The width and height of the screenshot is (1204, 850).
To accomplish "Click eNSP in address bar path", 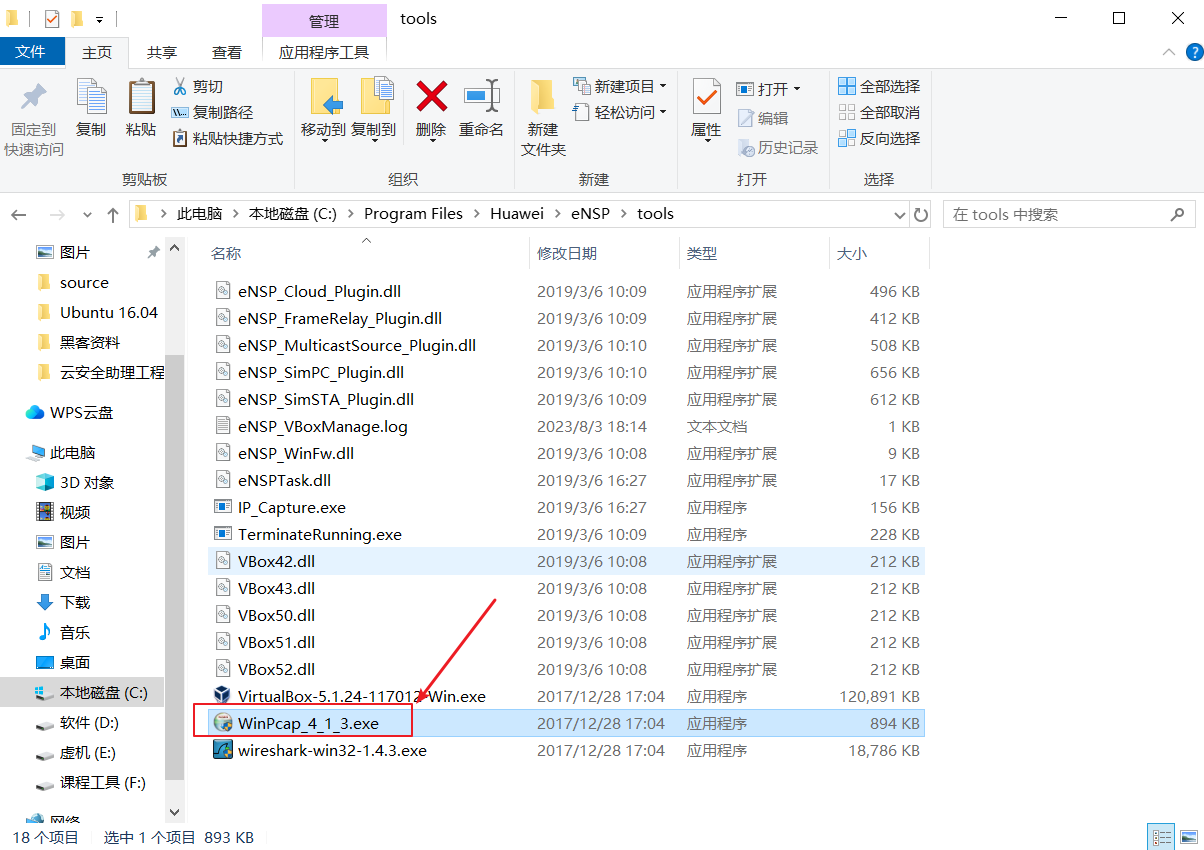I will (x=591, y=214).
